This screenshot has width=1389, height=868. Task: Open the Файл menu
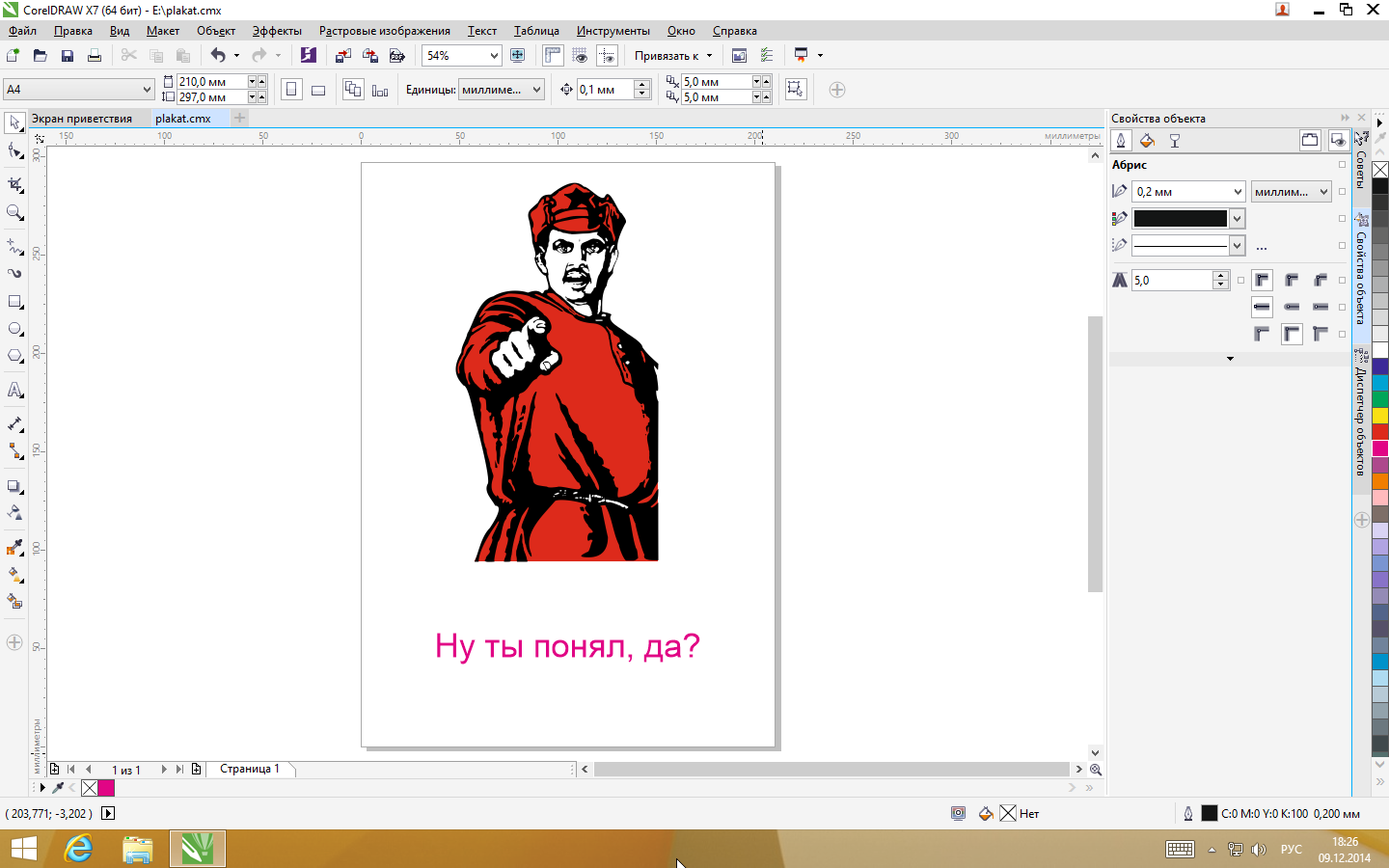point(23,31)
